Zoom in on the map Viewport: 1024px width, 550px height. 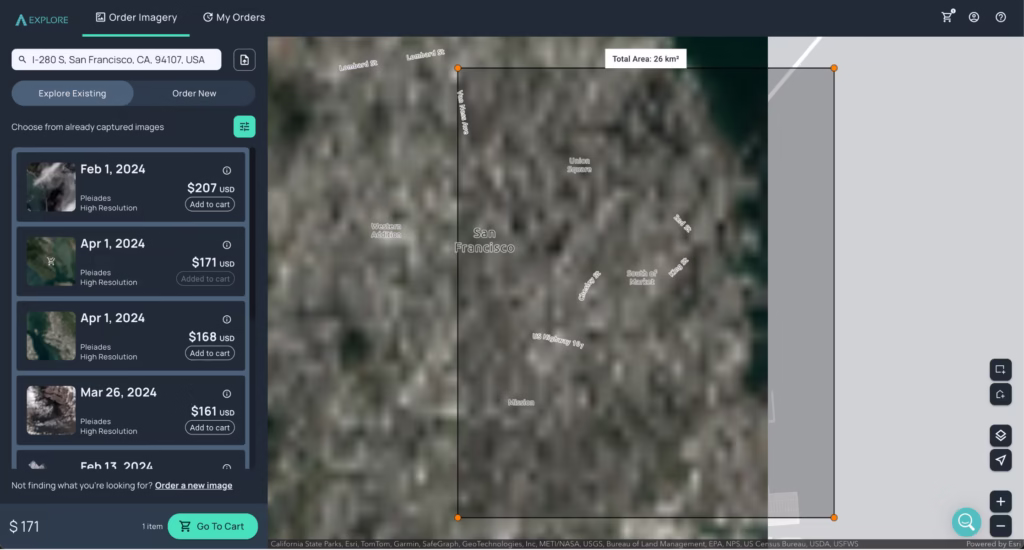point(1000,501)
